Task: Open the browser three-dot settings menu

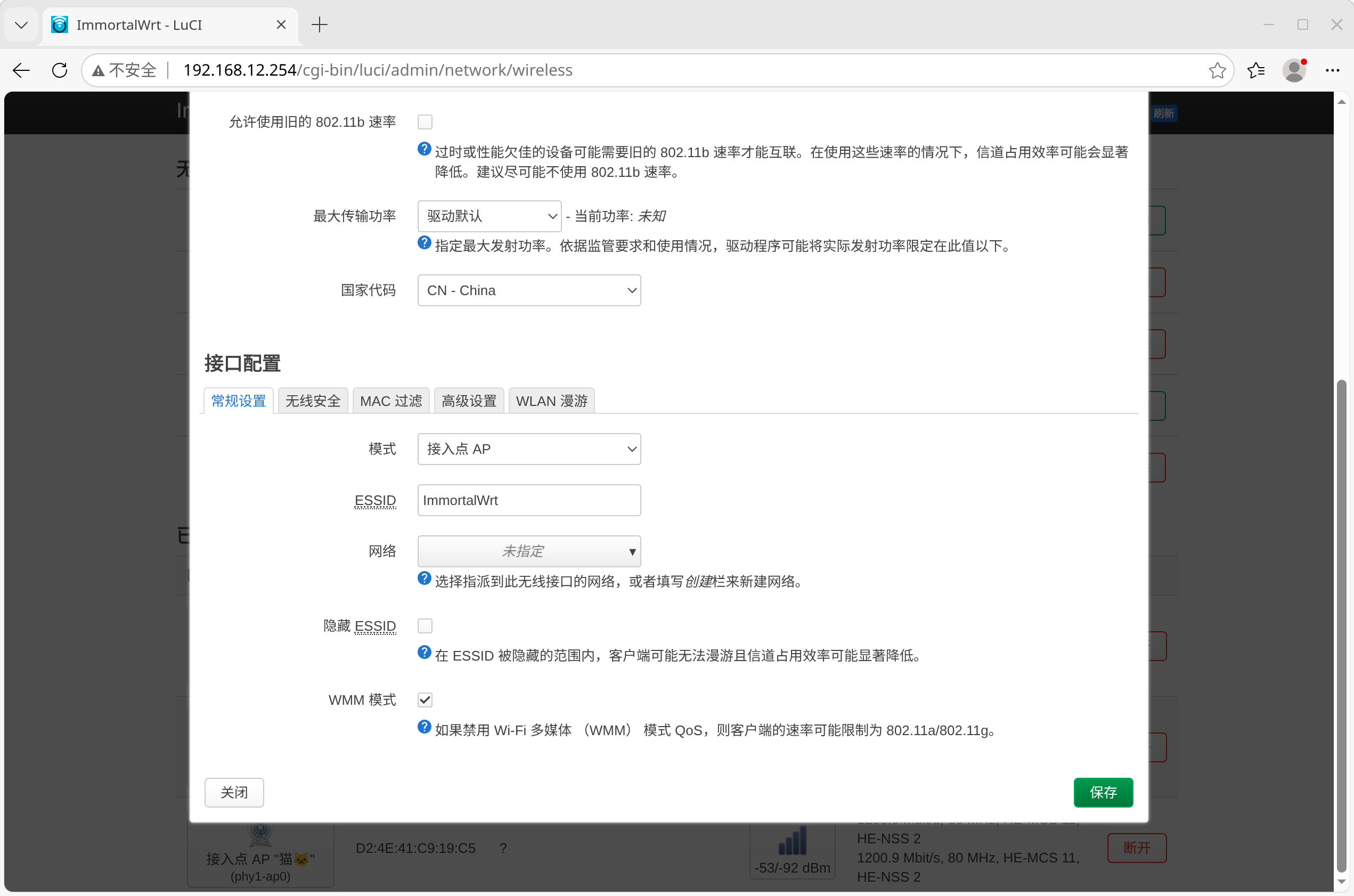Action: tap(1332, 70)
